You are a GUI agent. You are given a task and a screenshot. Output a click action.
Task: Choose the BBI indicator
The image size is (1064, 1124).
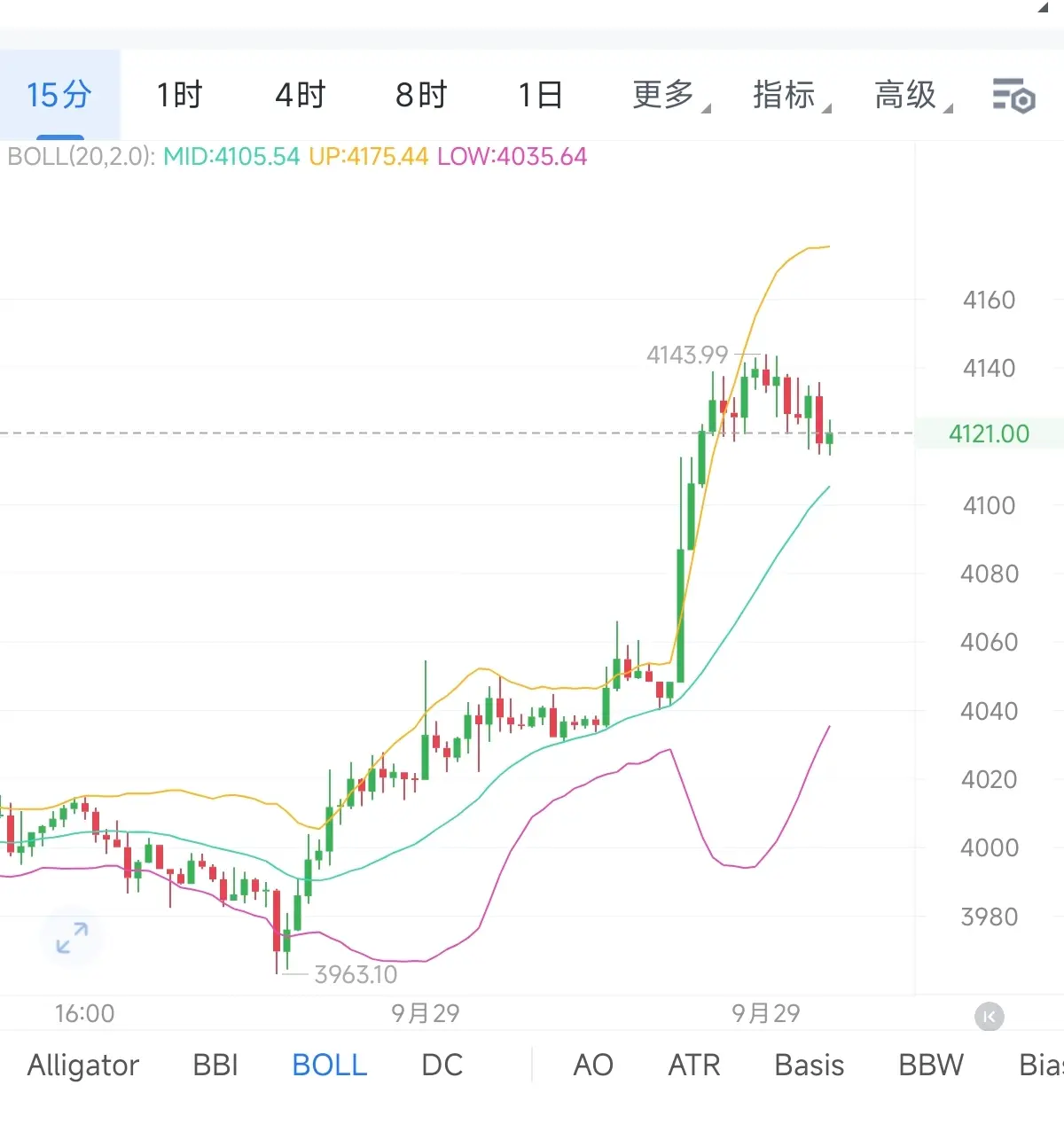coord(215,1065)
